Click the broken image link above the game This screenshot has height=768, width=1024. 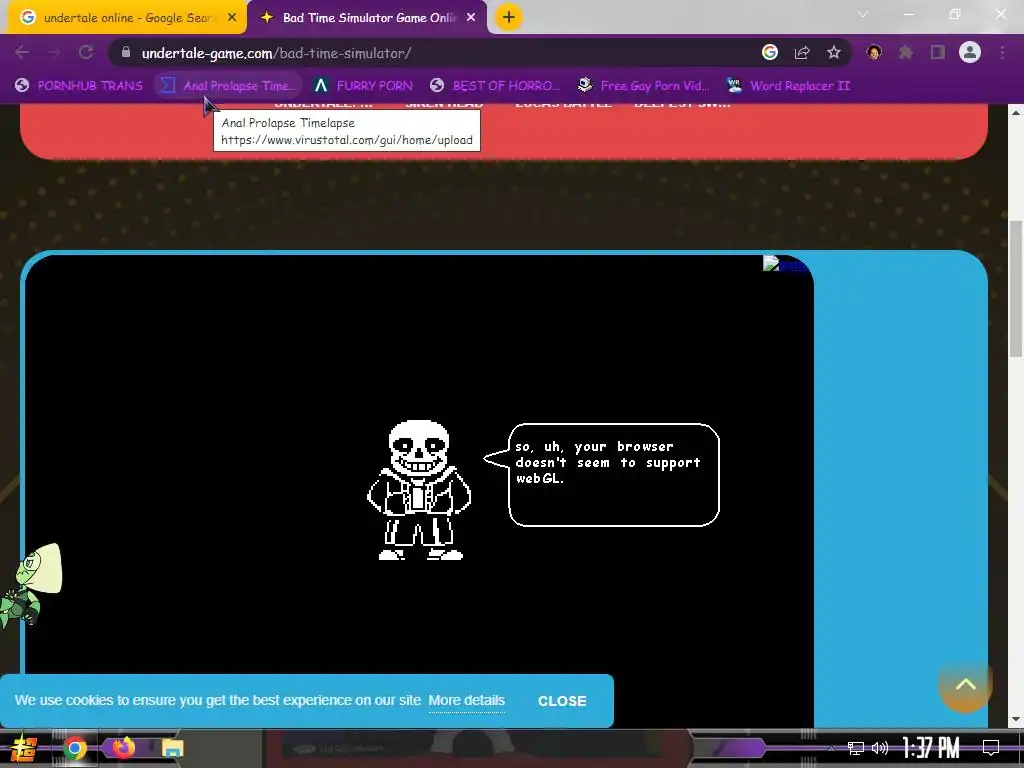pos(785,264)
